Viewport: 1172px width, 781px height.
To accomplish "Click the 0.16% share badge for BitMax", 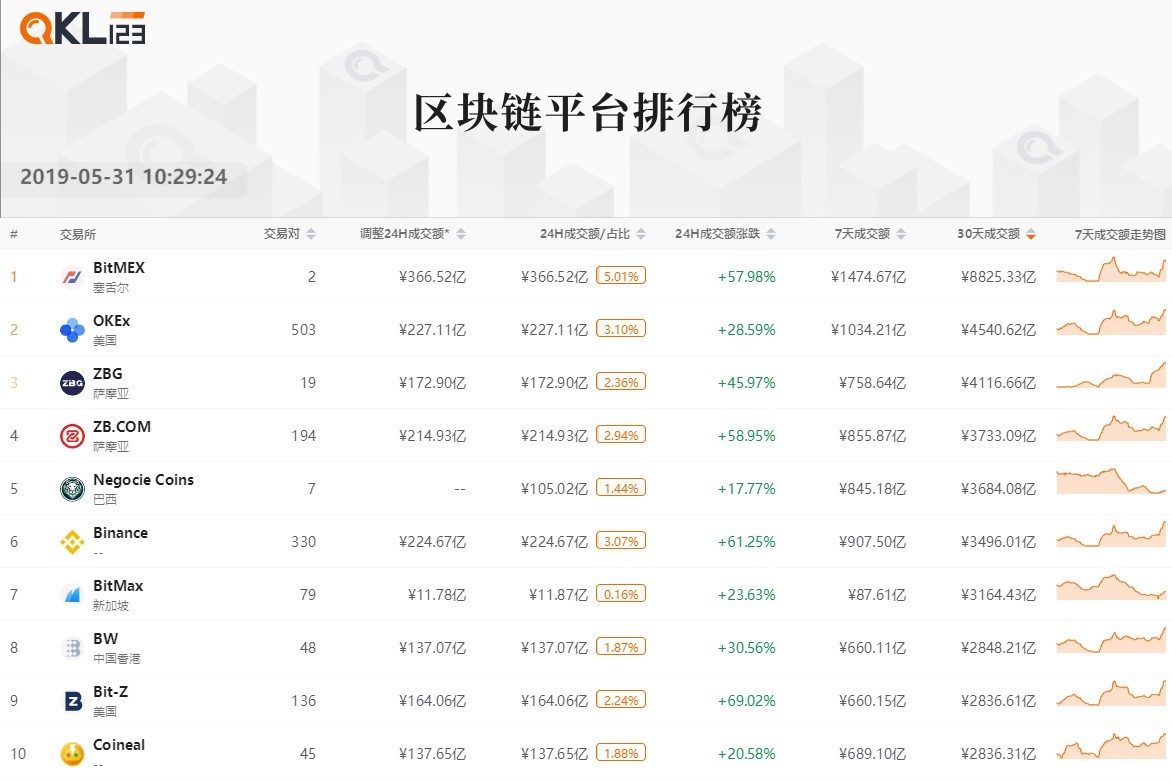I will coord(621,594).
